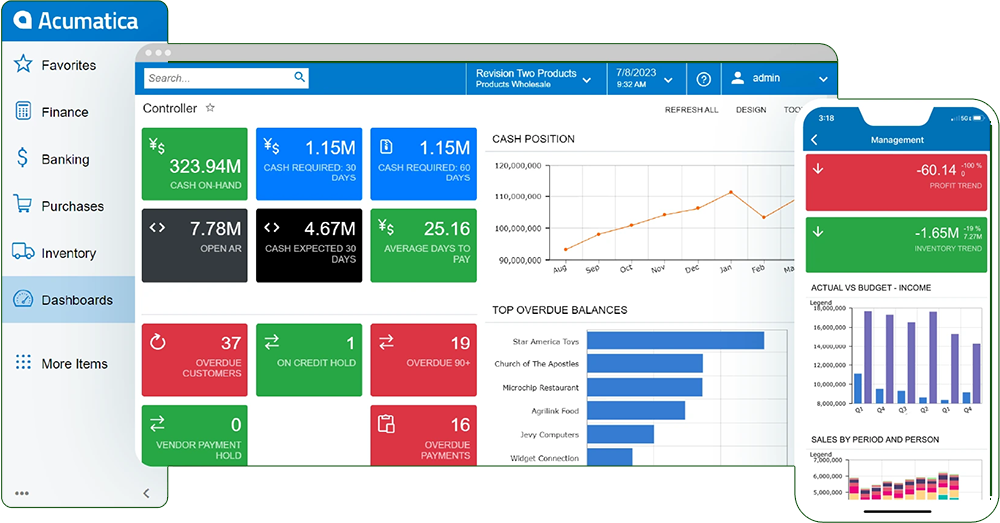Click 'TOP OVERDUE BALANCES' widget title

[559, 310]
